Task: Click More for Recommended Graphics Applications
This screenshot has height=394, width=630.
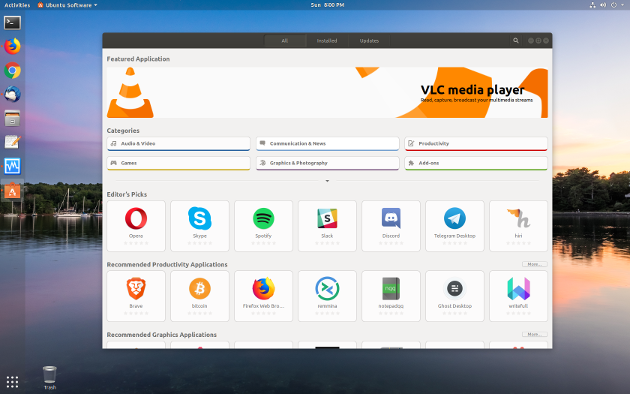Action: tap(535, 334)
